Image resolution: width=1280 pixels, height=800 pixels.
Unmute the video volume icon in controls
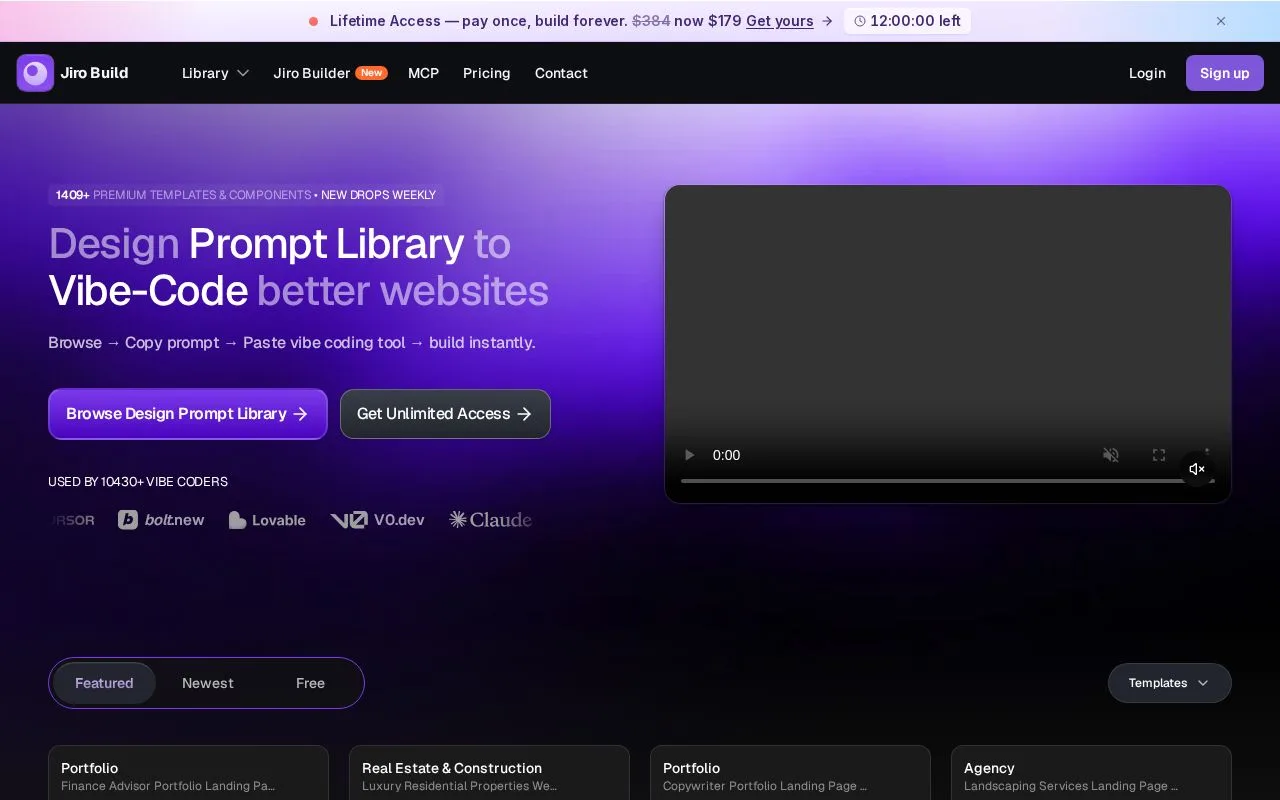(1110, 455)
